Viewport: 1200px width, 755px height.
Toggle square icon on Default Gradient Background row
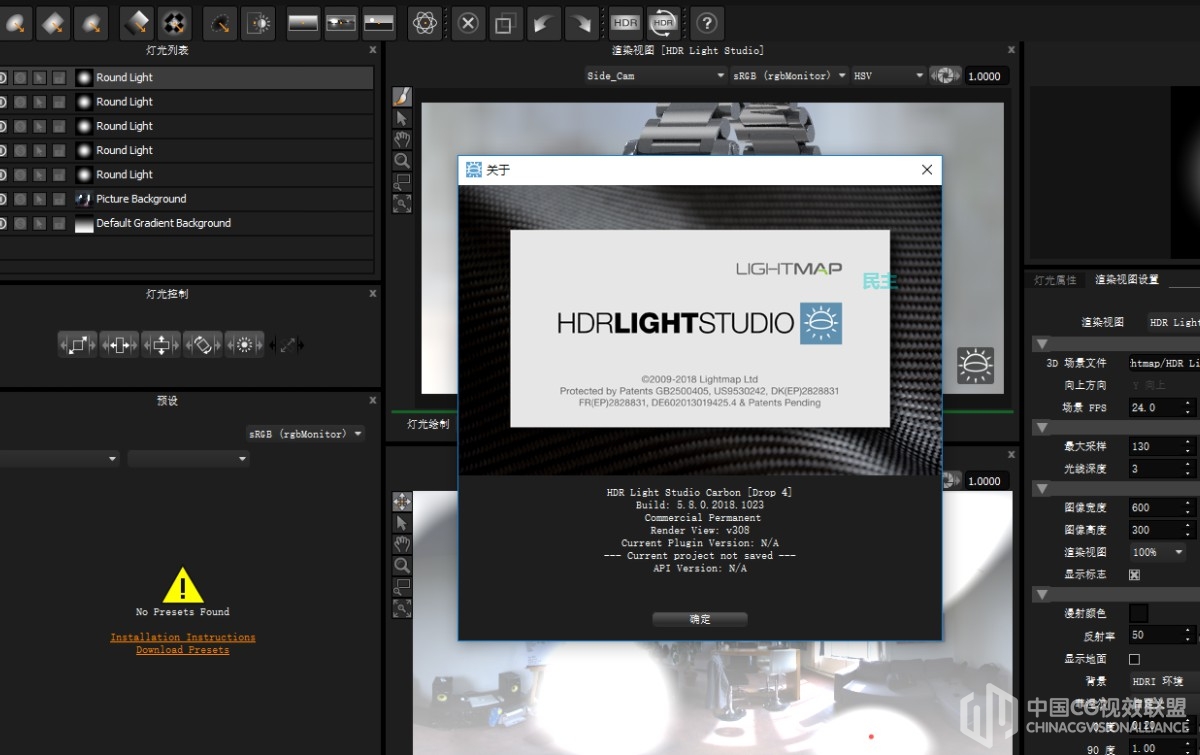coord(59,223)
